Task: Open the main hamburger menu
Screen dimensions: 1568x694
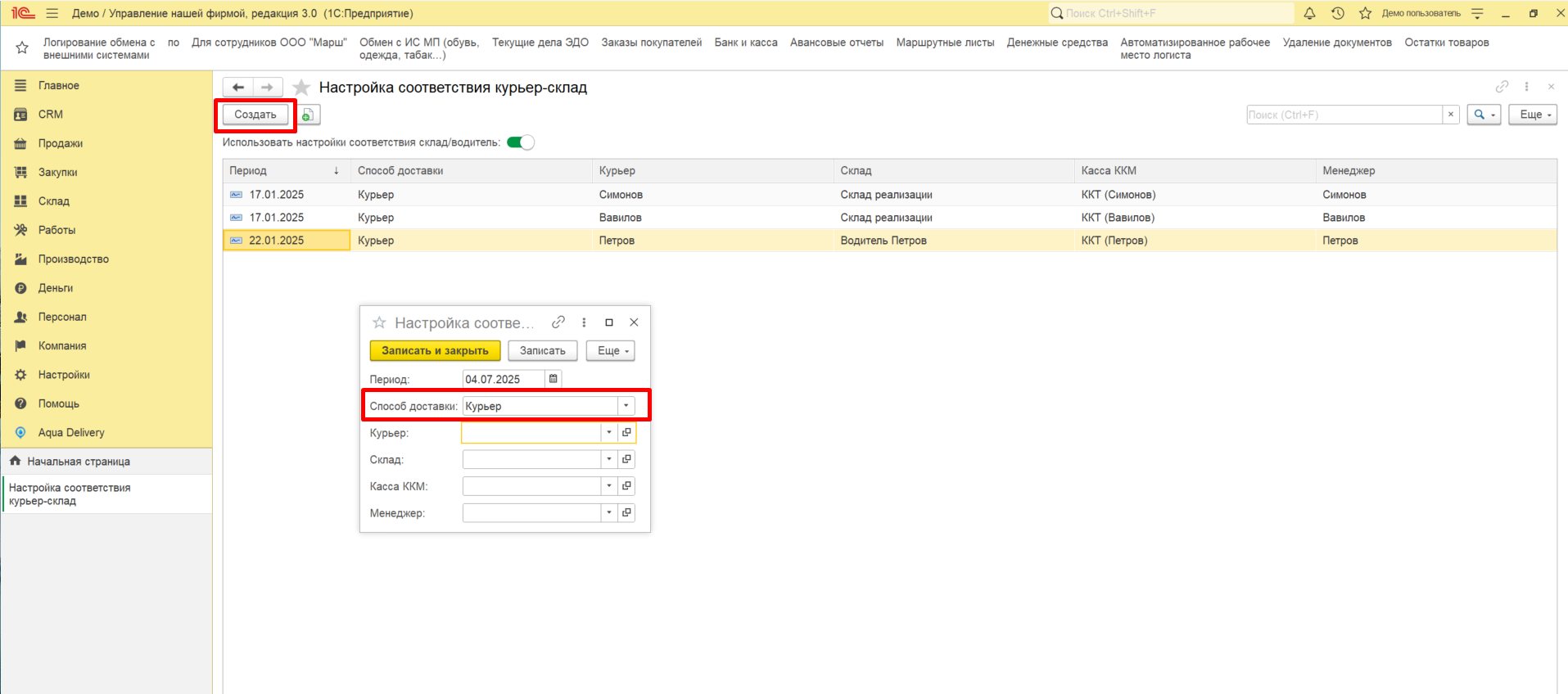Action: pyautogui.click(x=52, y=13)
